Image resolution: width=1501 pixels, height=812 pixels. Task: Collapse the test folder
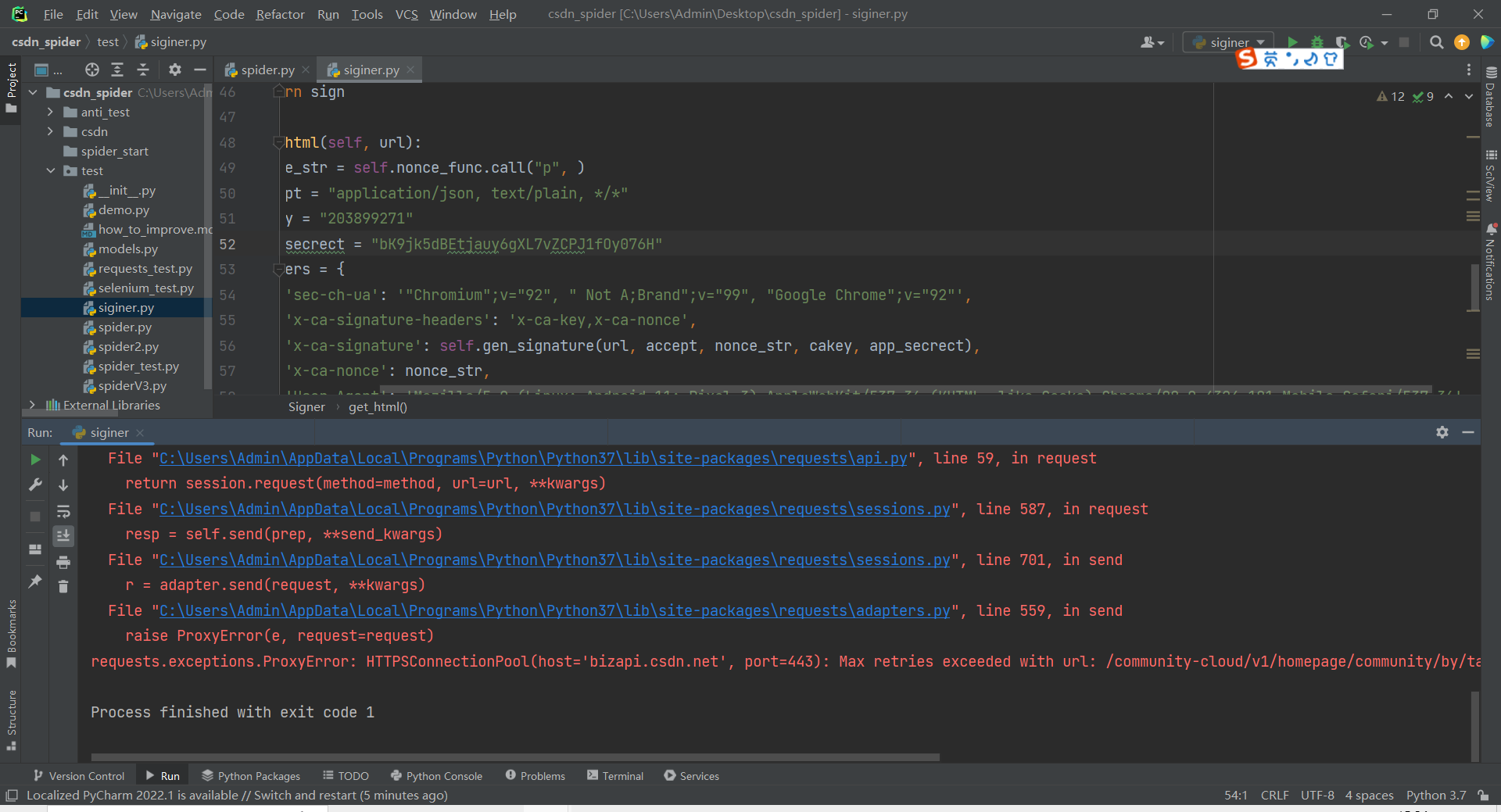click(50, 170)
